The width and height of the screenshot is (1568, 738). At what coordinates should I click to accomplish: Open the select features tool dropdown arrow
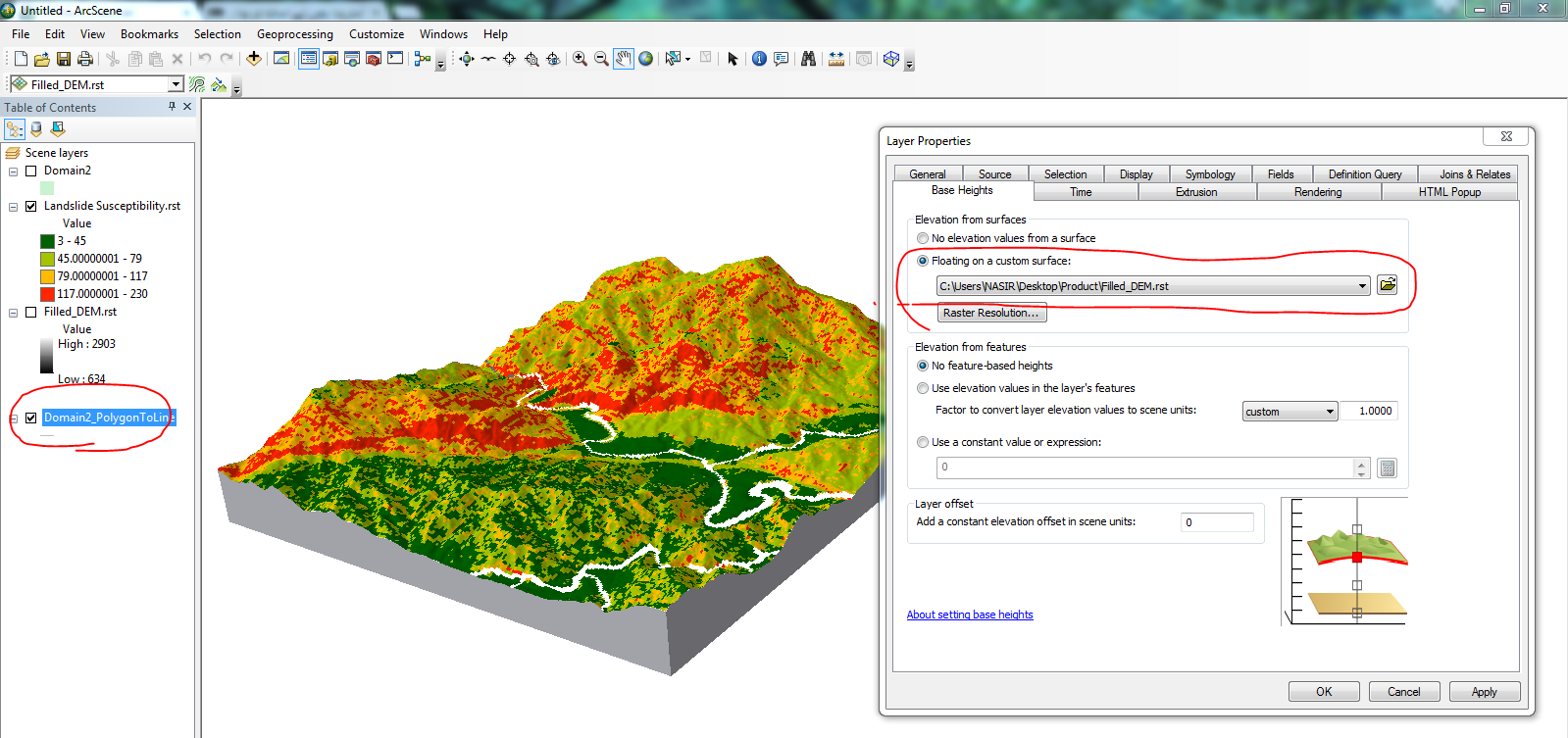click(x=687, y=59)
